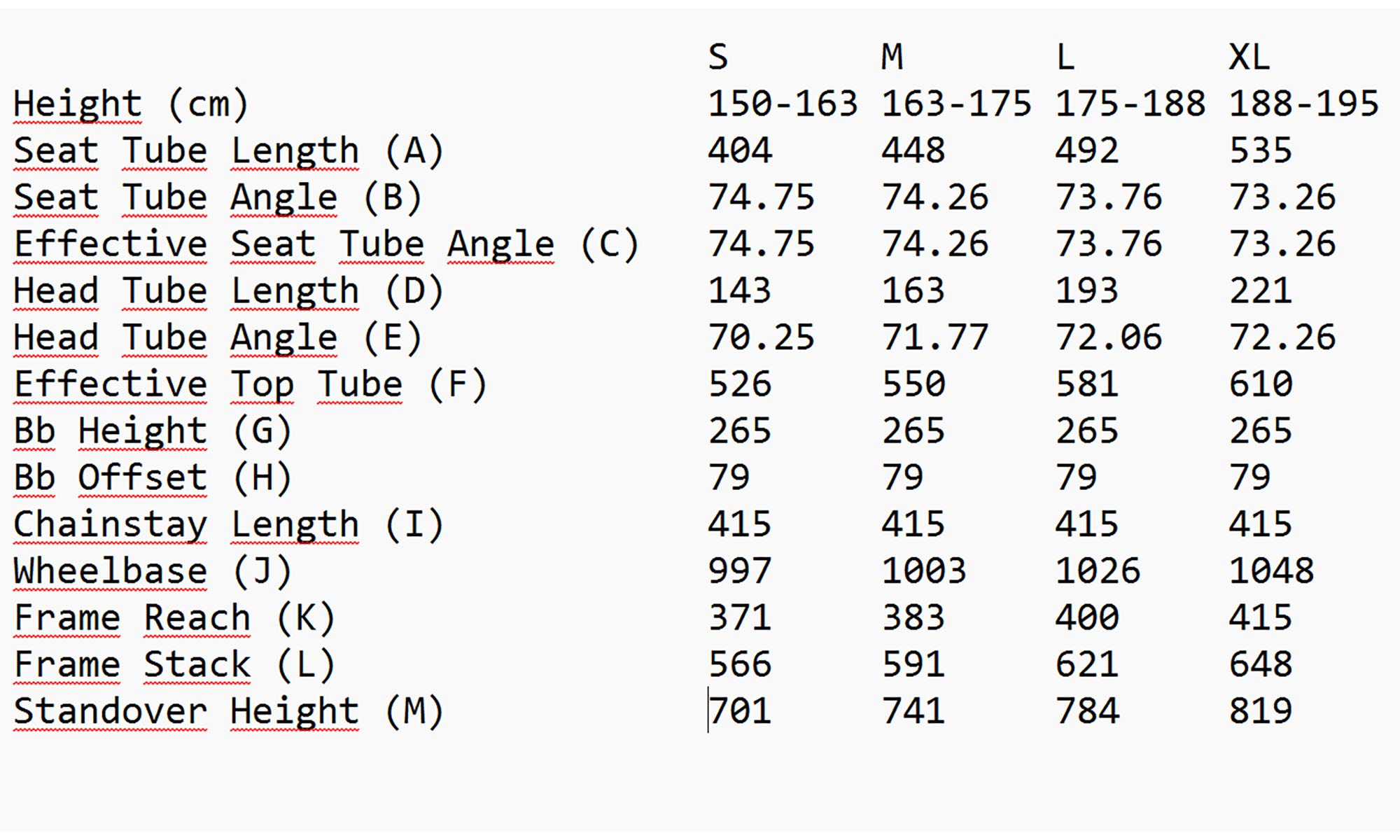1400x840 pixels.
Task: Click the standover height value 701
Action: tap(740, 712)
